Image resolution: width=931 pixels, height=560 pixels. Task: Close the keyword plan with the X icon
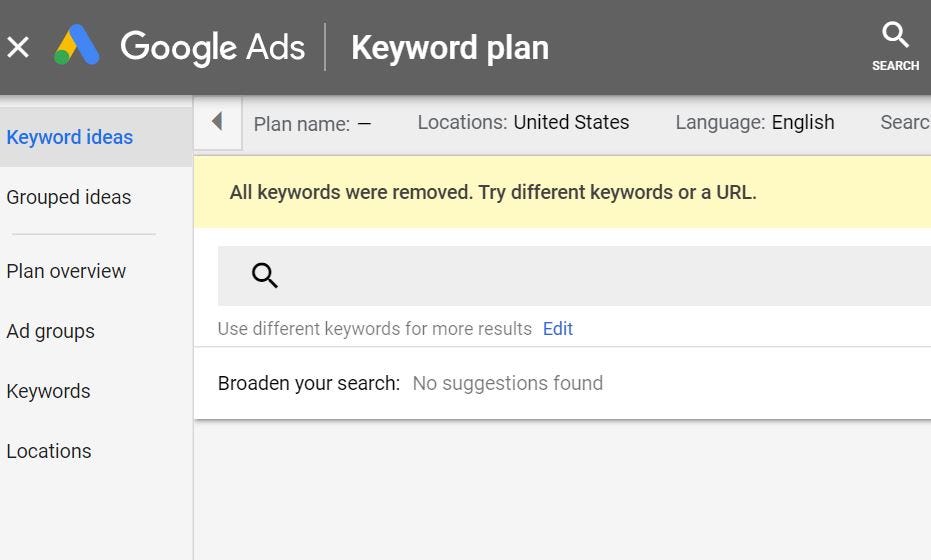pos(18,47)
